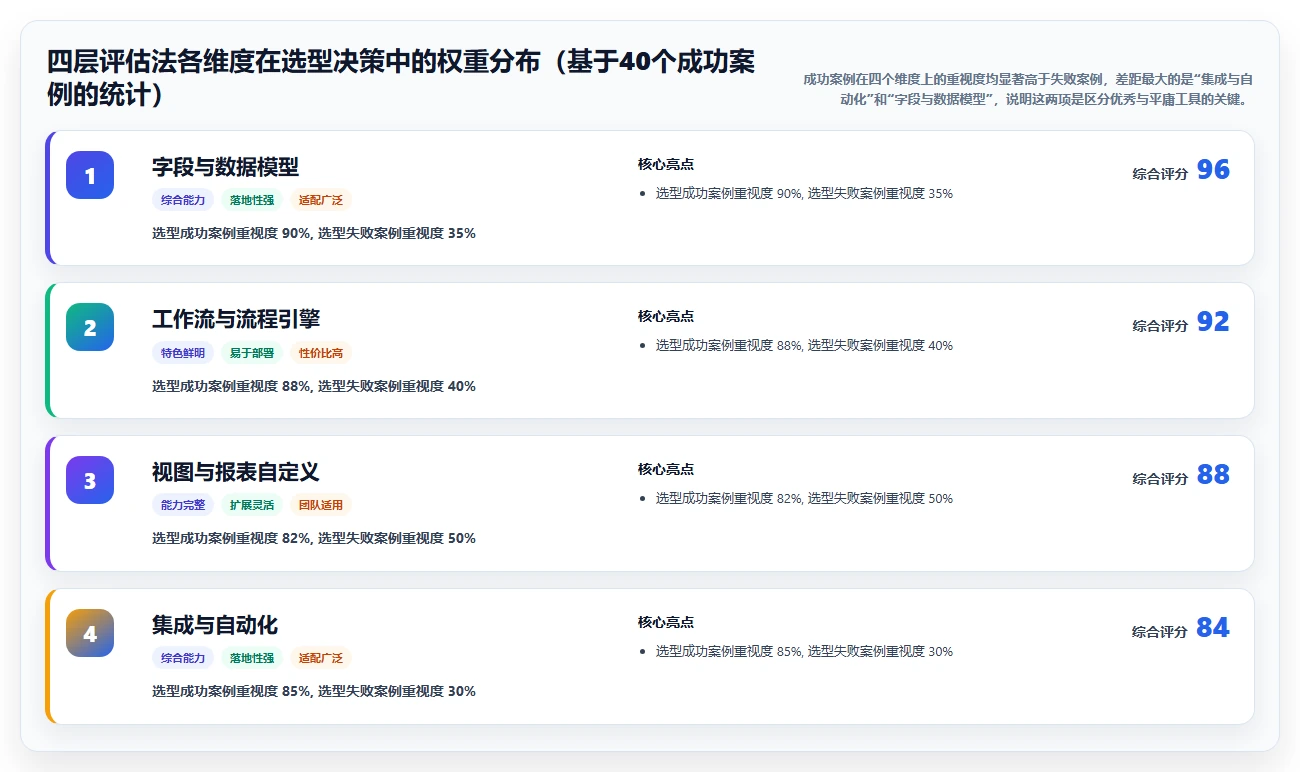Click the 易于部署 tag

tap(252, 353)
